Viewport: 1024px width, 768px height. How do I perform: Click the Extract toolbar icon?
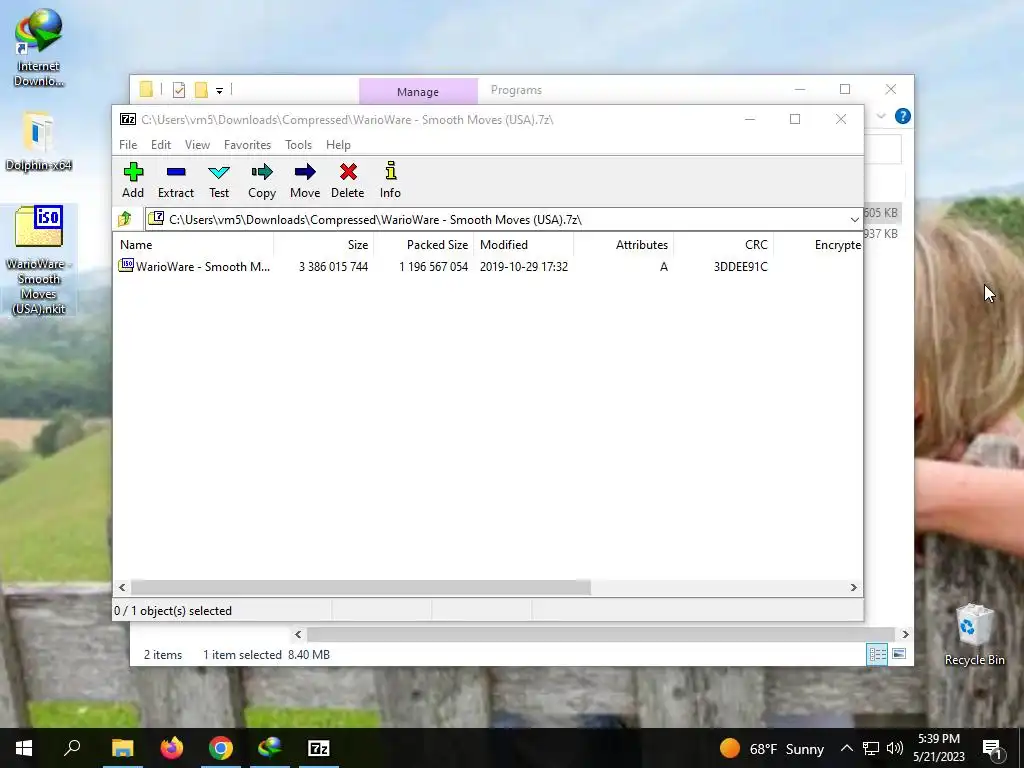pos(176,180)
